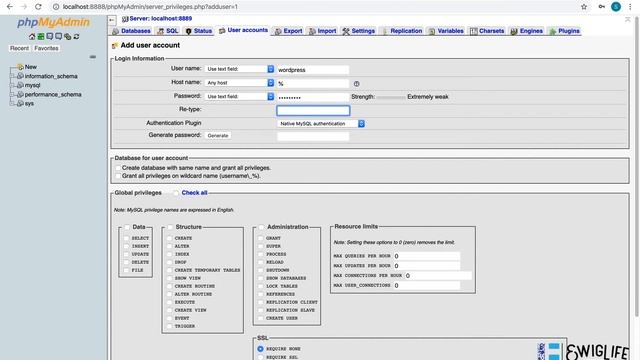Click the sys database icon
Viewport: 640px width, 360px height.
pyautogui.click(x=20, y=103)
